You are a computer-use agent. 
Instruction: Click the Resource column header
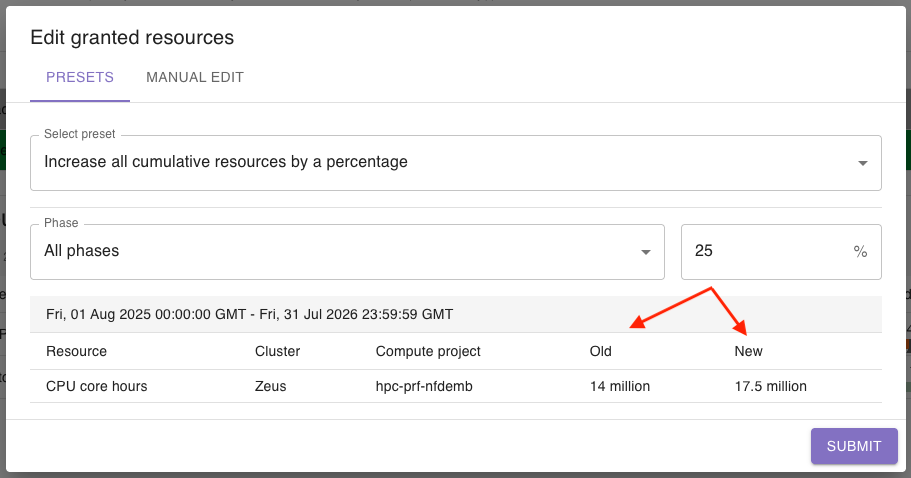pos(76,351)
